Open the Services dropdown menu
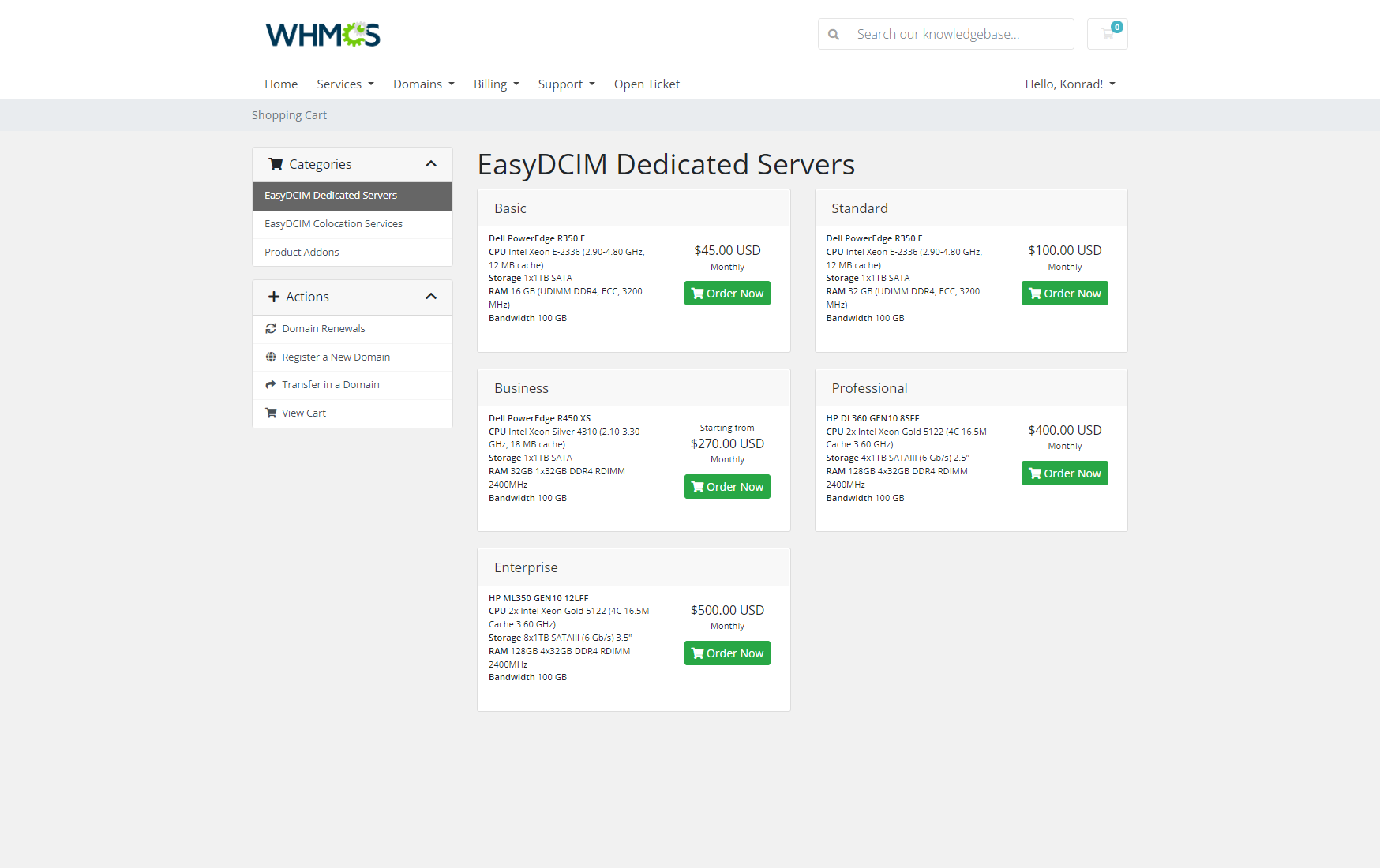This screenshot has width=1380, height=868. pyautogui.click(x=345, y=84)
